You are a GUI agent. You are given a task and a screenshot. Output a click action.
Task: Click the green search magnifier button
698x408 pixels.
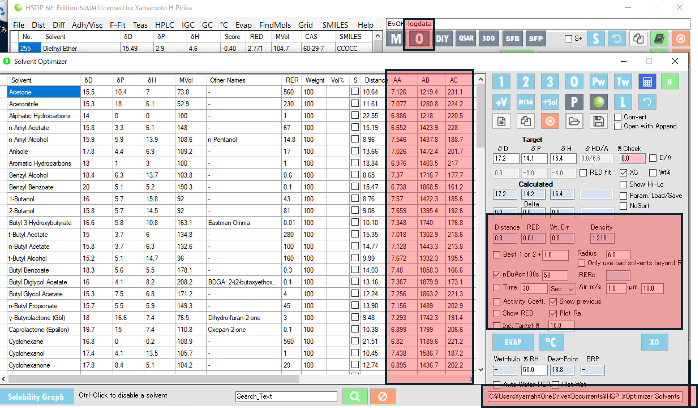point(354,396)
